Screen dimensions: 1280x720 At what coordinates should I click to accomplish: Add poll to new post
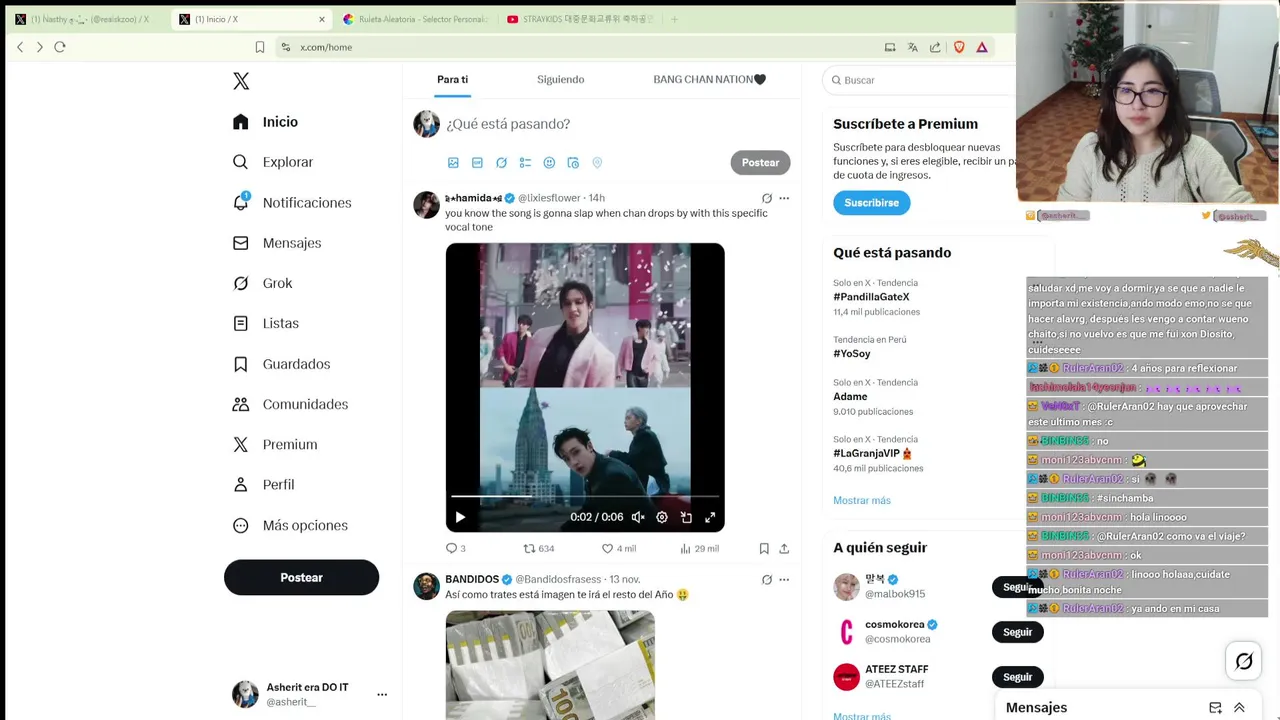click(525, 163)
